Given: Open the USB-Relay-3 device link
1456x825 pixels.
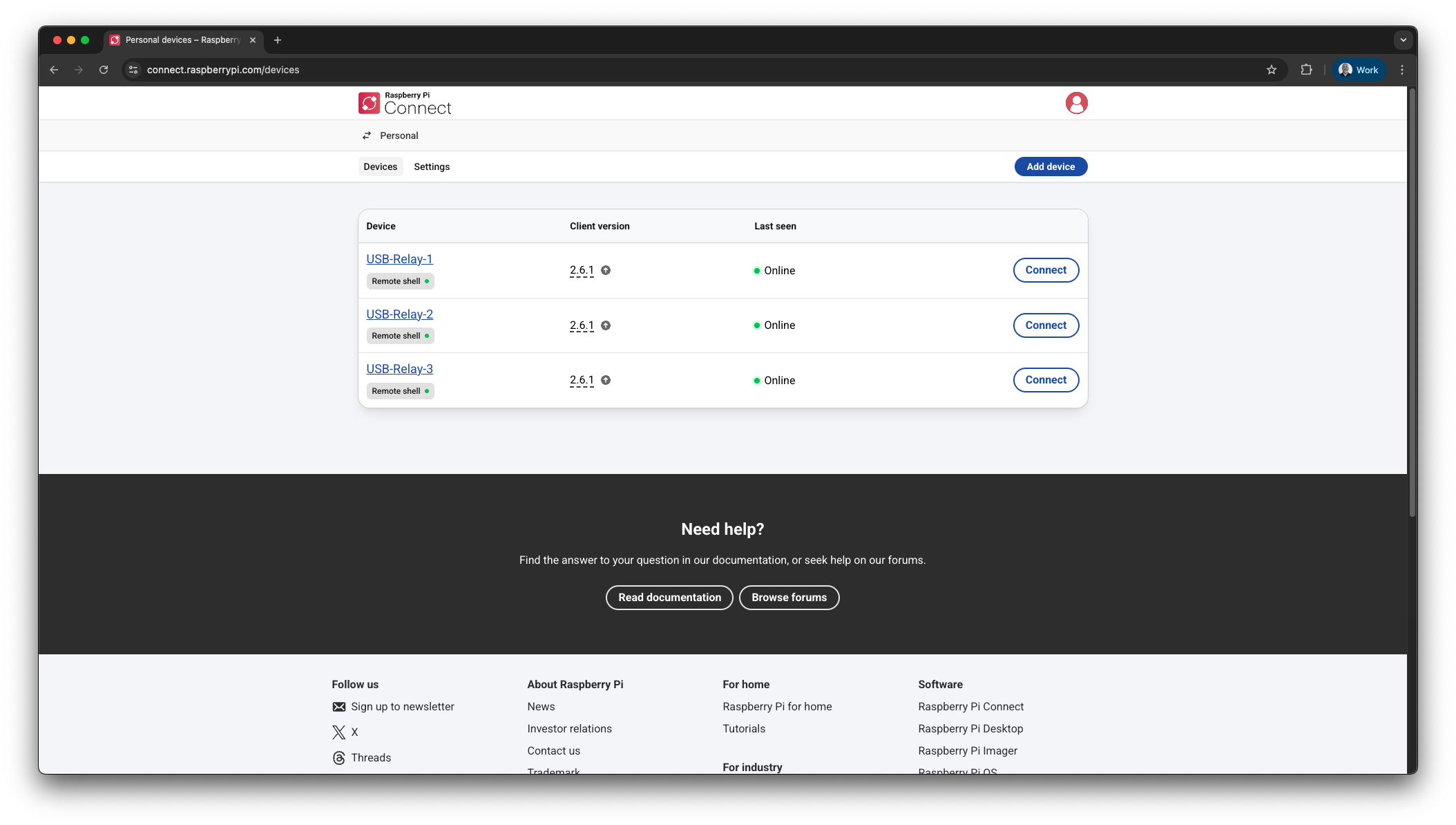Looking at the screenshot, I should (x=399, y=369).
